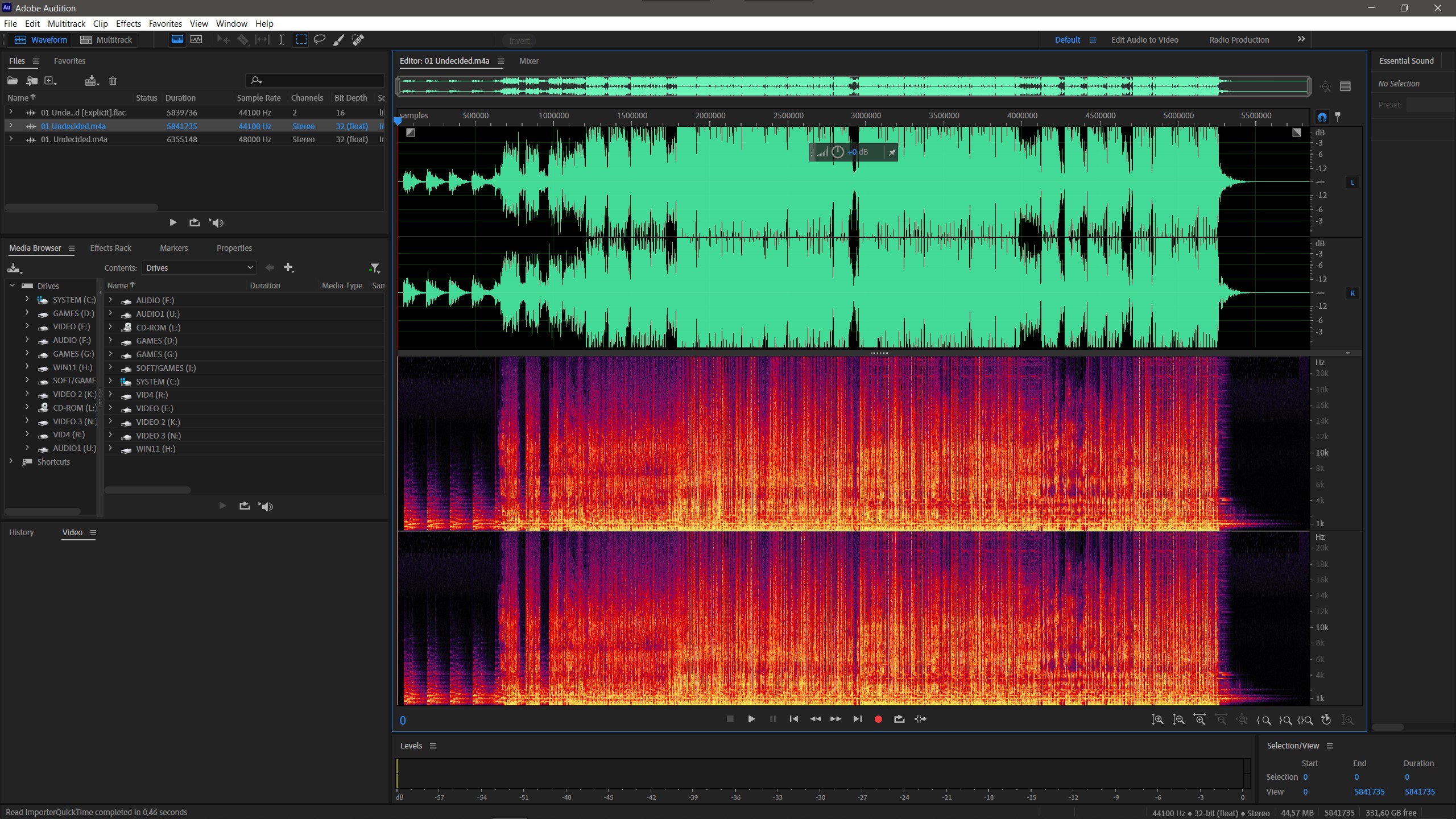
Task: Click the Zoom In Amplitude icon
Action: coord(1157,719)
